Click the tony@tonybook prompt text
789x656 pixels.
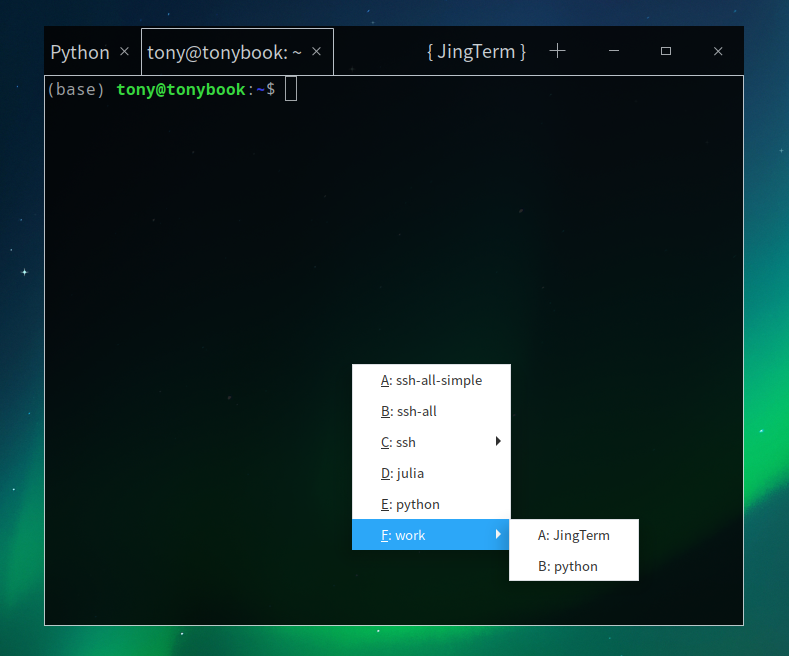[181, 90]
